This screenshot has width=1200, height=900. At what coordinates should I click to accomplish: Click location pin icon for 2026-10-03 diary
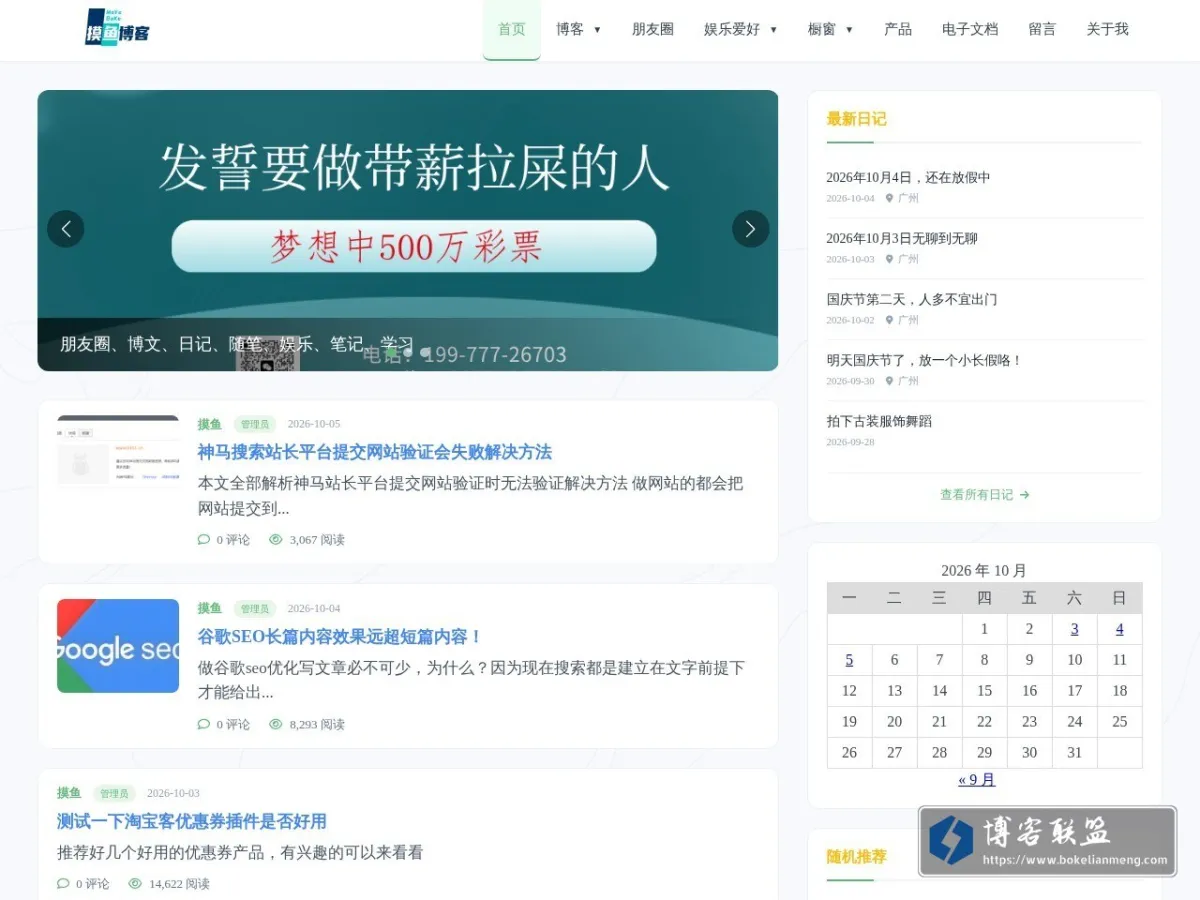(889, 259)
